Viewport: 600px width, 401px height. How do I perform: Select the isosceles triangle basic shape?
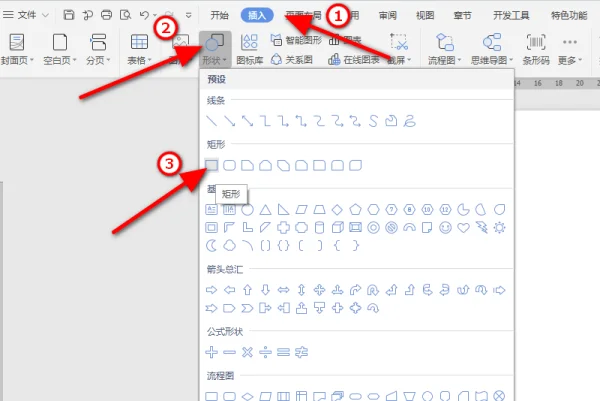(266, 209)
